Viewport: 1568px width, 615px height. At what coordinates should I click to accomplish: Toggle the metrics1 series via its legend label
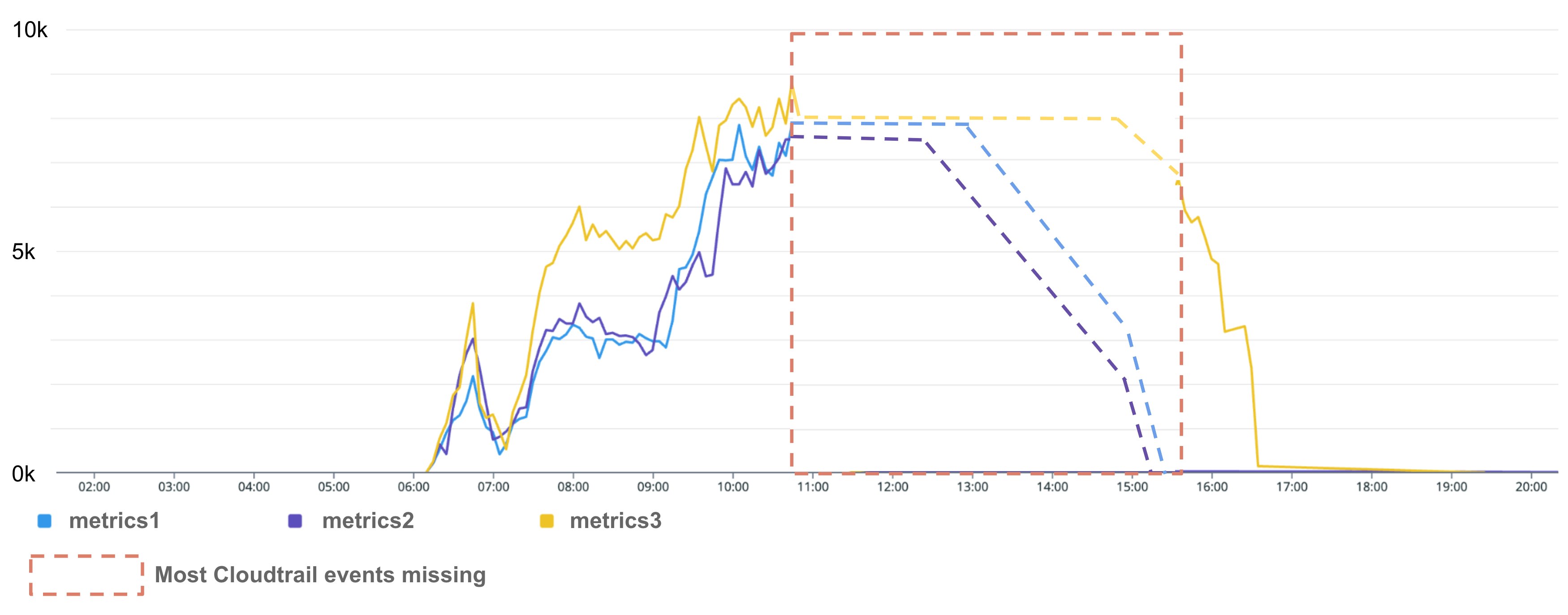tap(114, 521)
